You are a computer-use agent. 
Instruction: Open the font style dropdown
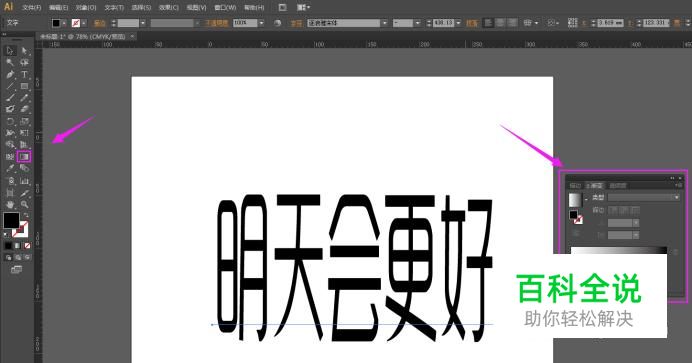pos(417,23)
